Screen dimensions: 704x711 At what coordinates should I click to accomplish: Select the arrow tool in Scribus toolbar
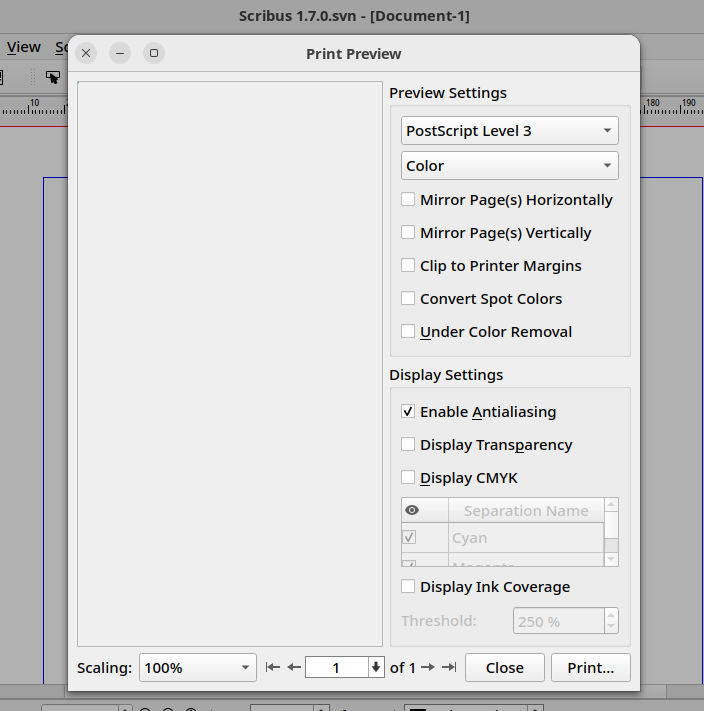(53, 77)
